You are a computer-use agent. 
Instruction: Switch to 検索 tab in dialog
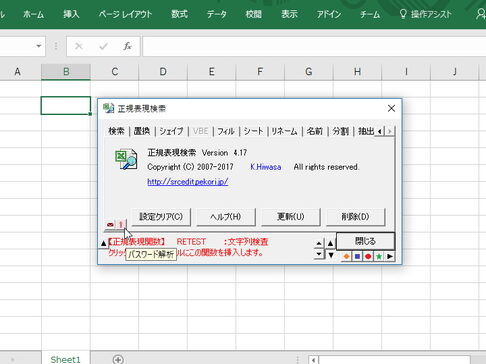tap(116, 131)
